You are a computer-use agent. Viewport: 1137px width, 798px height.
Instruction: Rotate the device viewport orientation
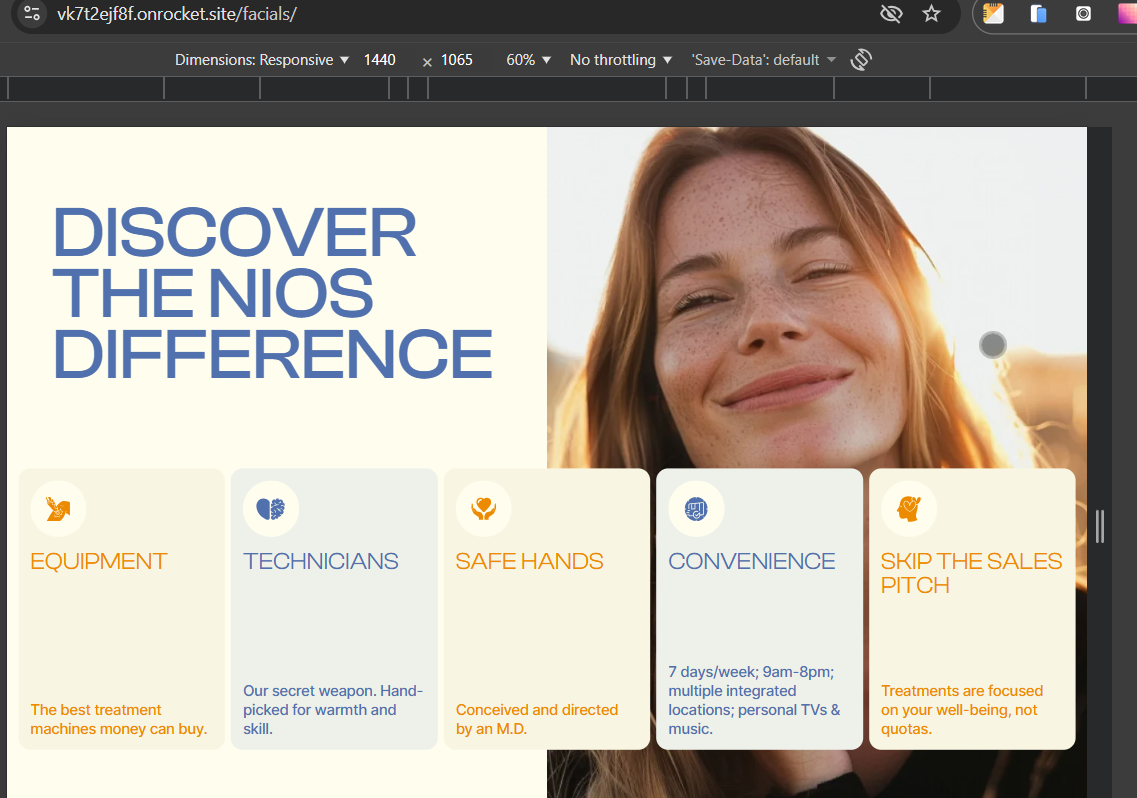861,60
